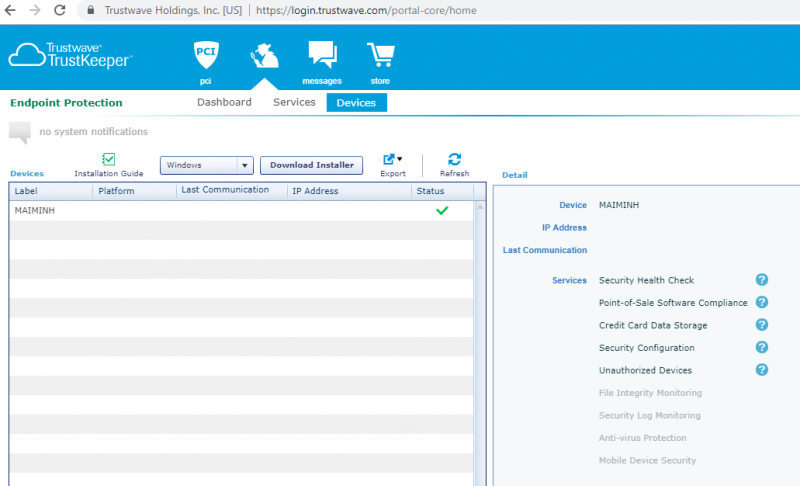The height and width of the screenshot is (486, 800).
Task: Click help icon for Unauthorized Devices
Action: pos(761,370)
